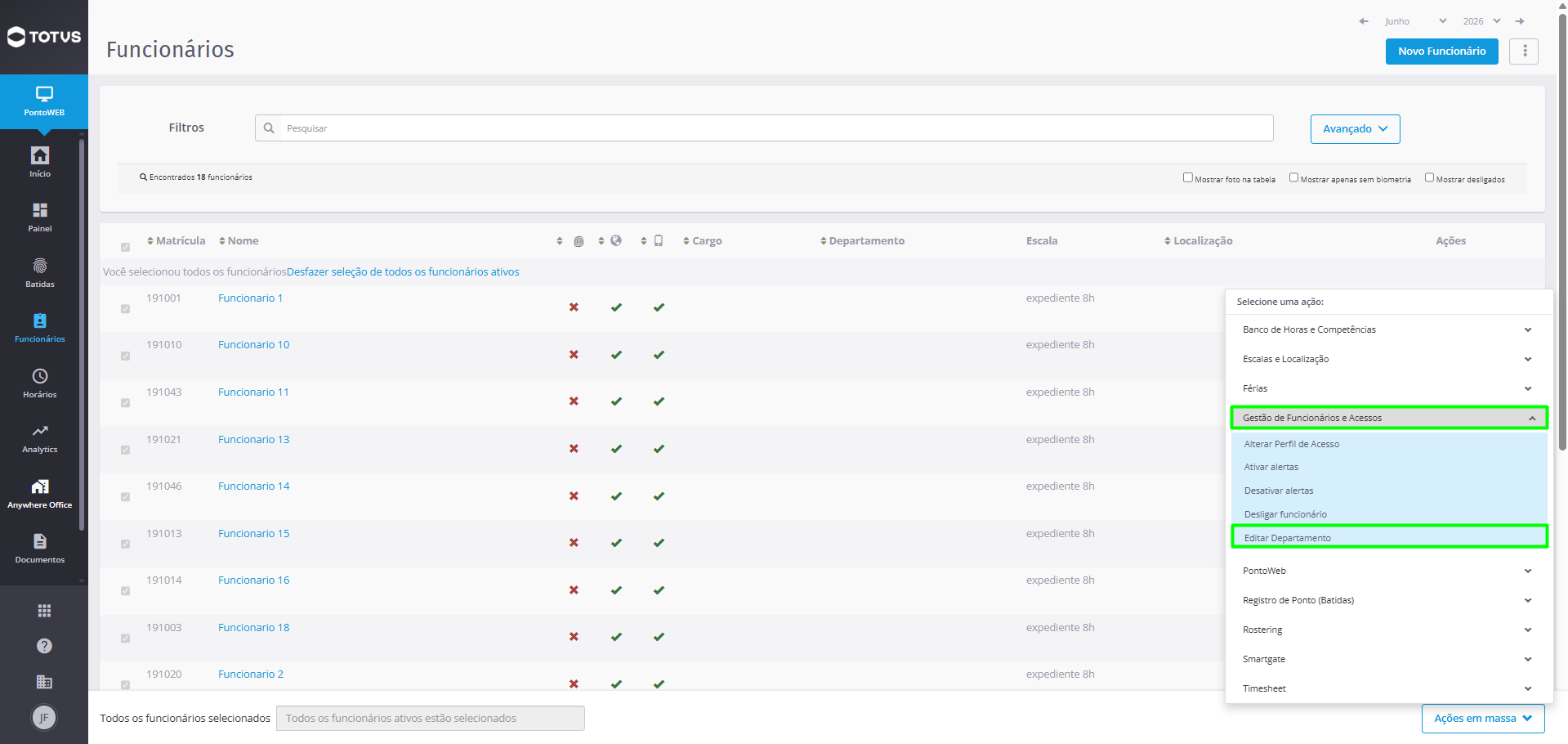The image size is (1568, 744).
Task: Select Alterar Perfil de Acesso
Action: tap(1388, 444)
